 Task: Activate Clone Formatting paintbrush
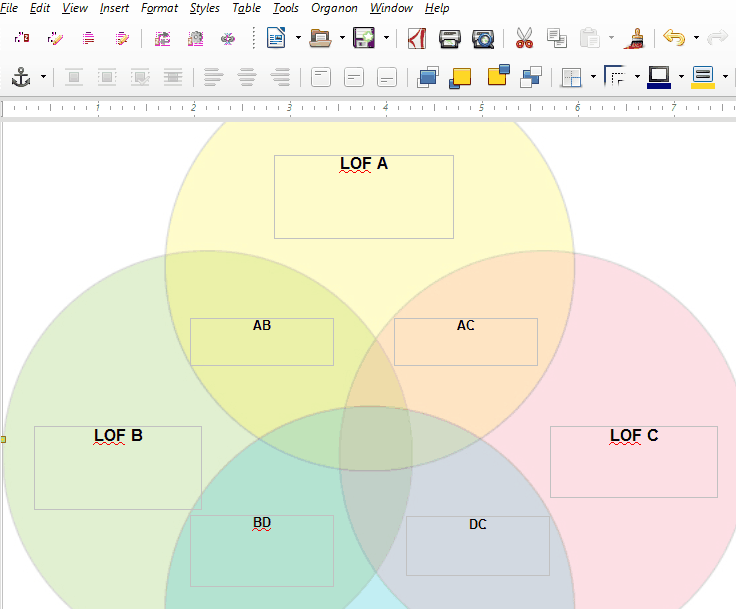634,38
